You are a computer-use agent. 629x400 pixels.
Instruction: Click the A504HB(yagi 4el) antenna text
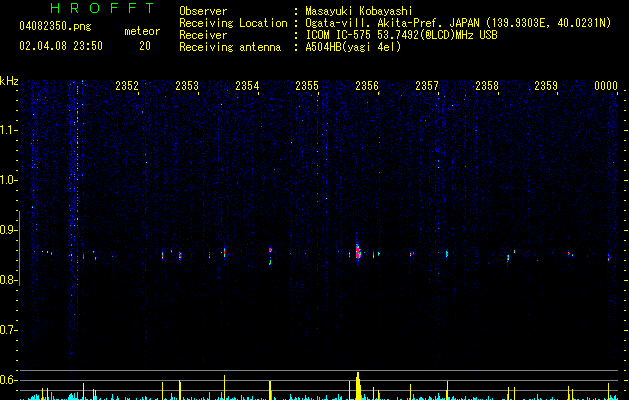353,47
